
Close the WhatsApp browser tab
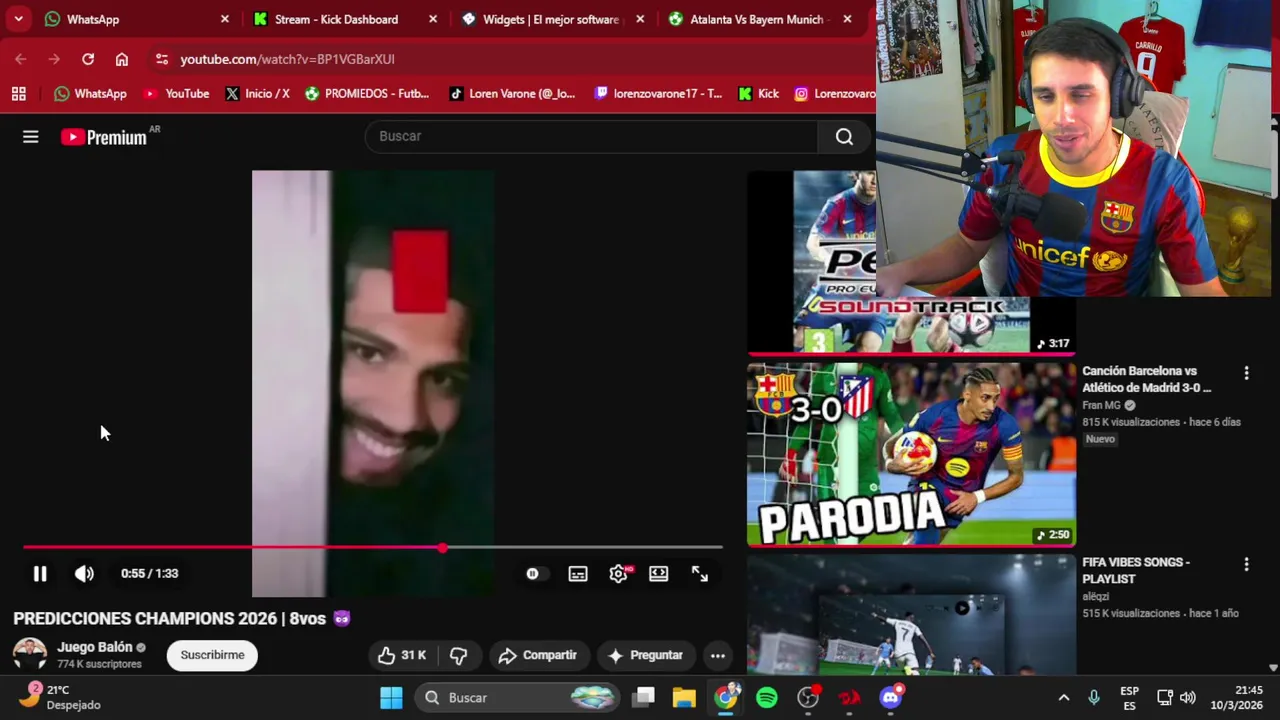click(225, 19)
